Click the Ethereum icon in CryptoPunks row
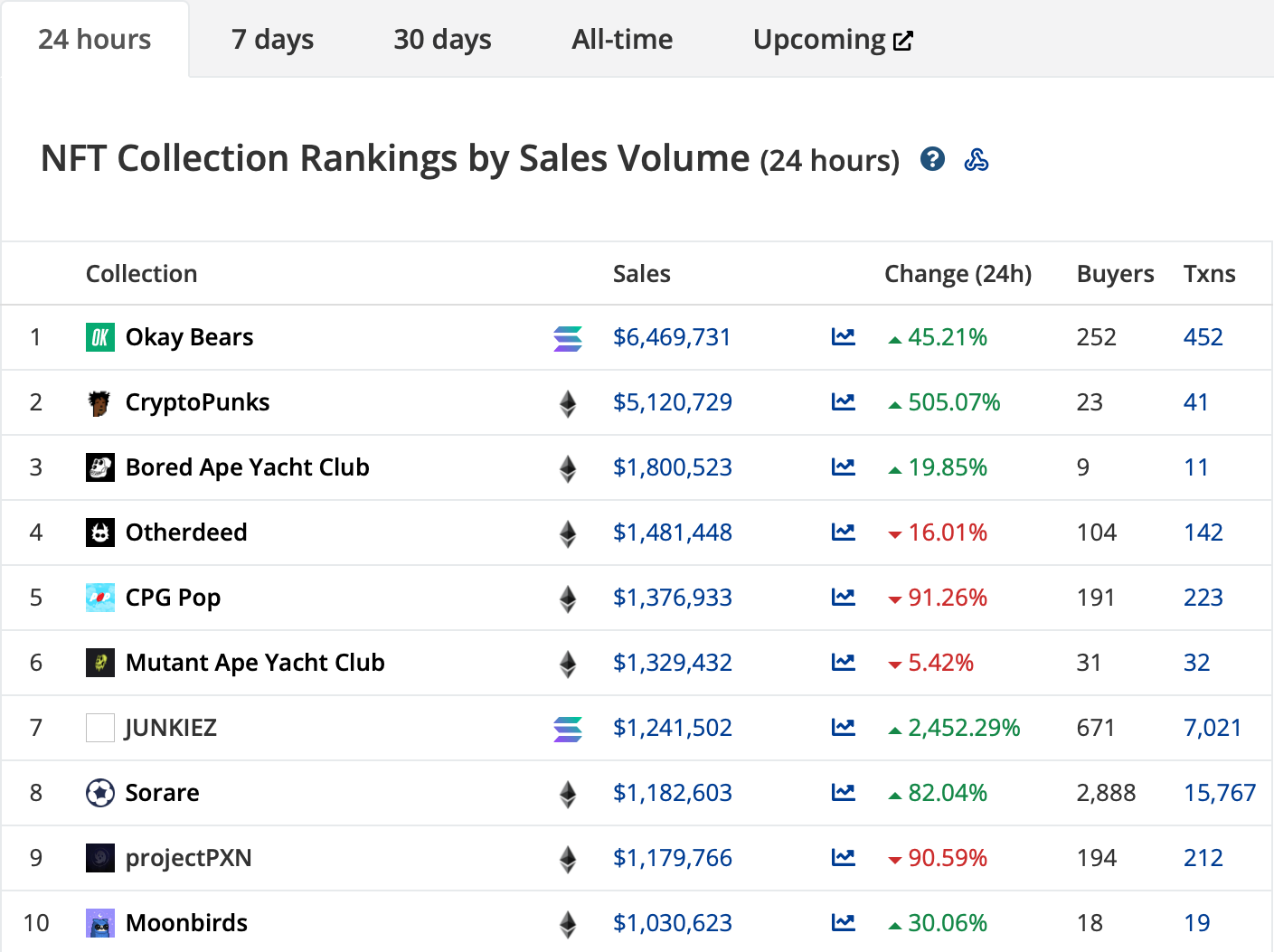The image size is (1274, 952). pos(568,403)
